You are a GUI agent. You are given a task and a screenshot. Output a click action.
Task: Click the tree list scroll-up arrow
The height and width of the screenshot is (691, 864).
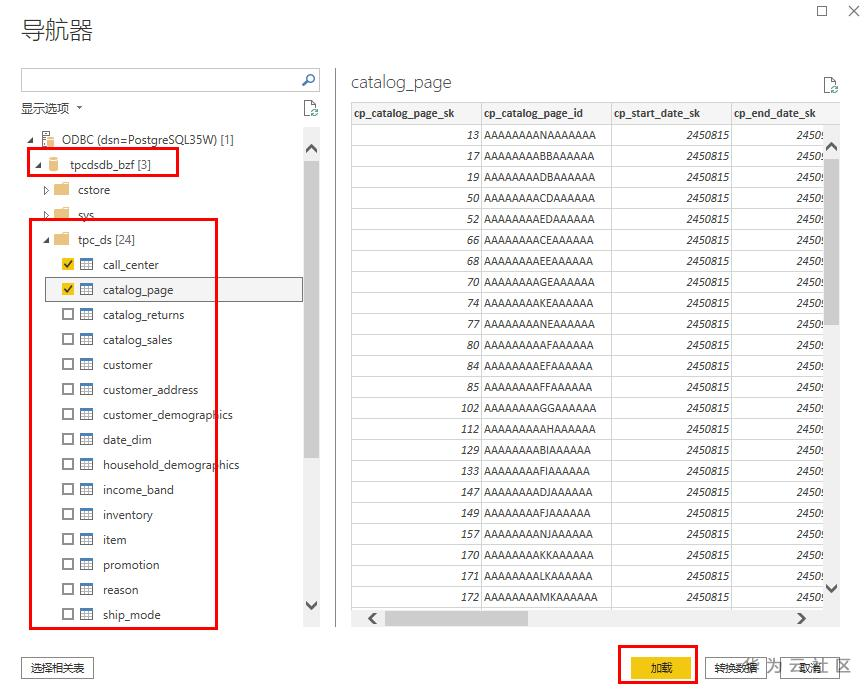(311, 148)
